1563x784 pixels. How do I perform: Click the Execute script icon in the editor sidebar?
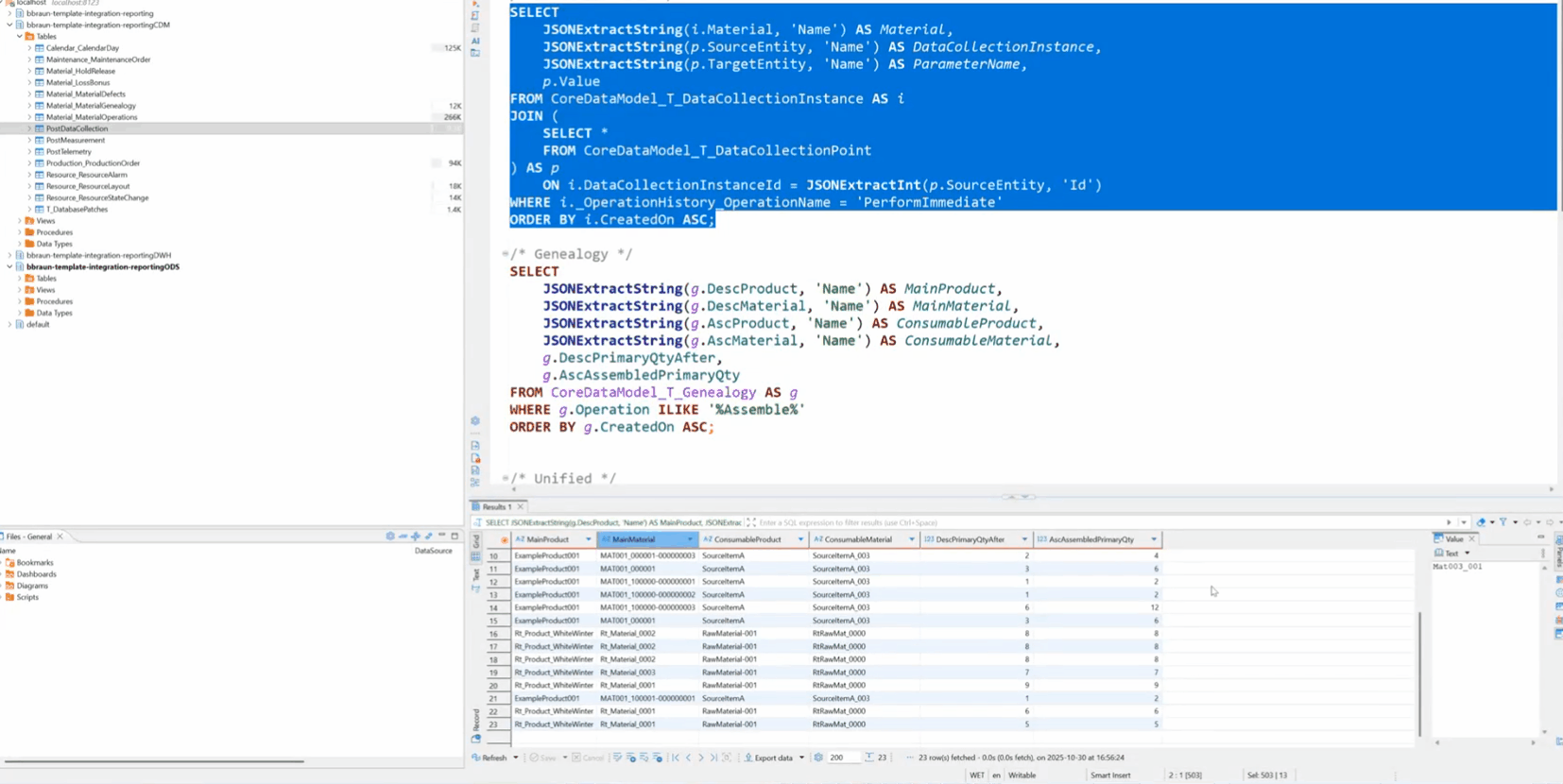475,16
